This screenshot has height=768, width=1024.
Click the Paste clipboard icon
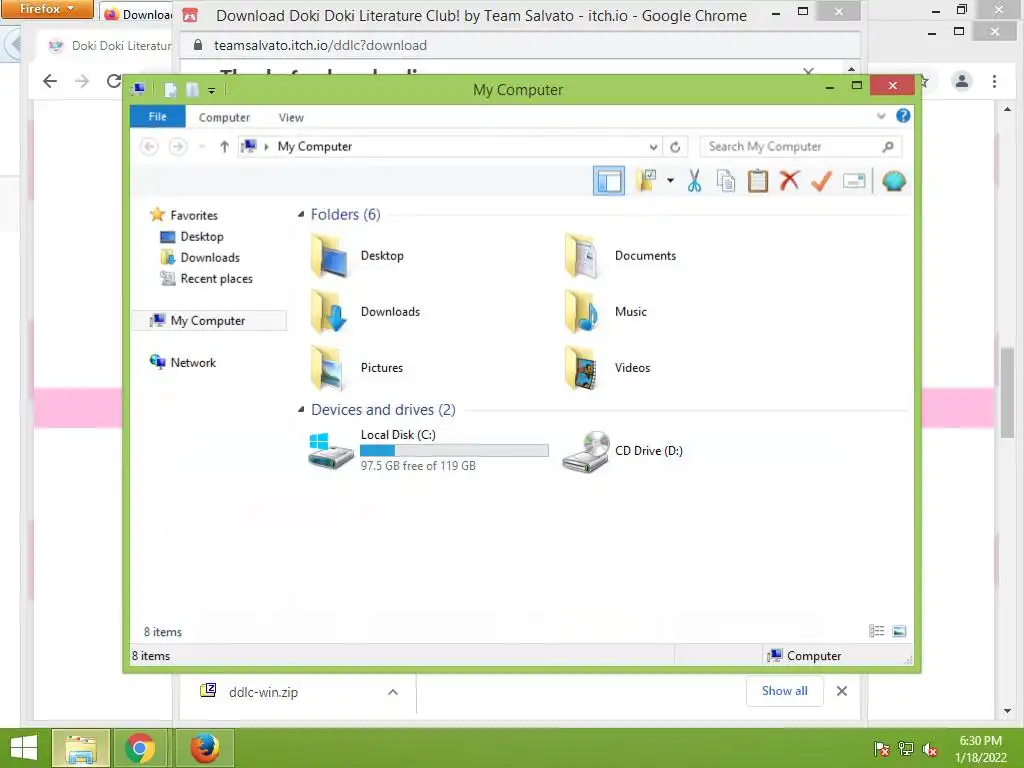pyautogui.click(x=758, y=181)
